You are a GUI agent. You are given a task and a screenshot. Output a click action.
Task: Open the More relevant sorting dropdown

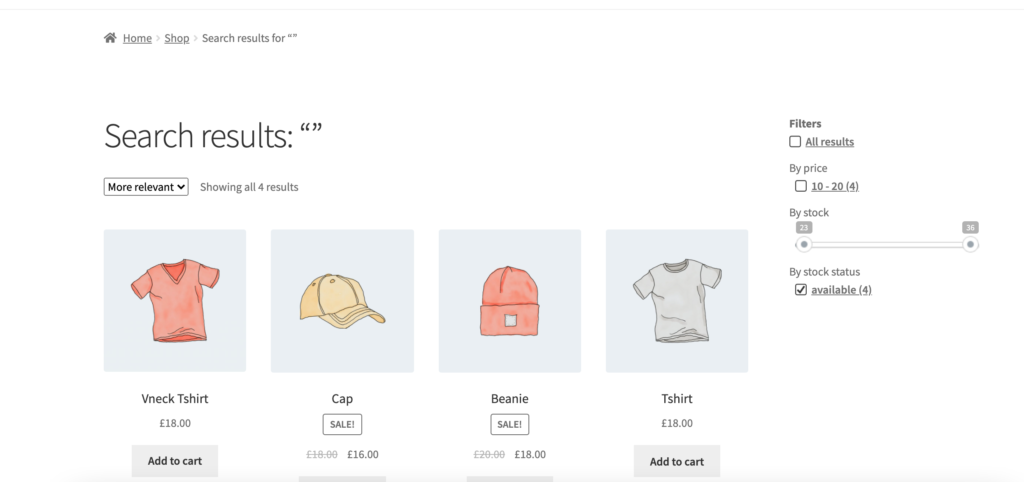(146, 187)
